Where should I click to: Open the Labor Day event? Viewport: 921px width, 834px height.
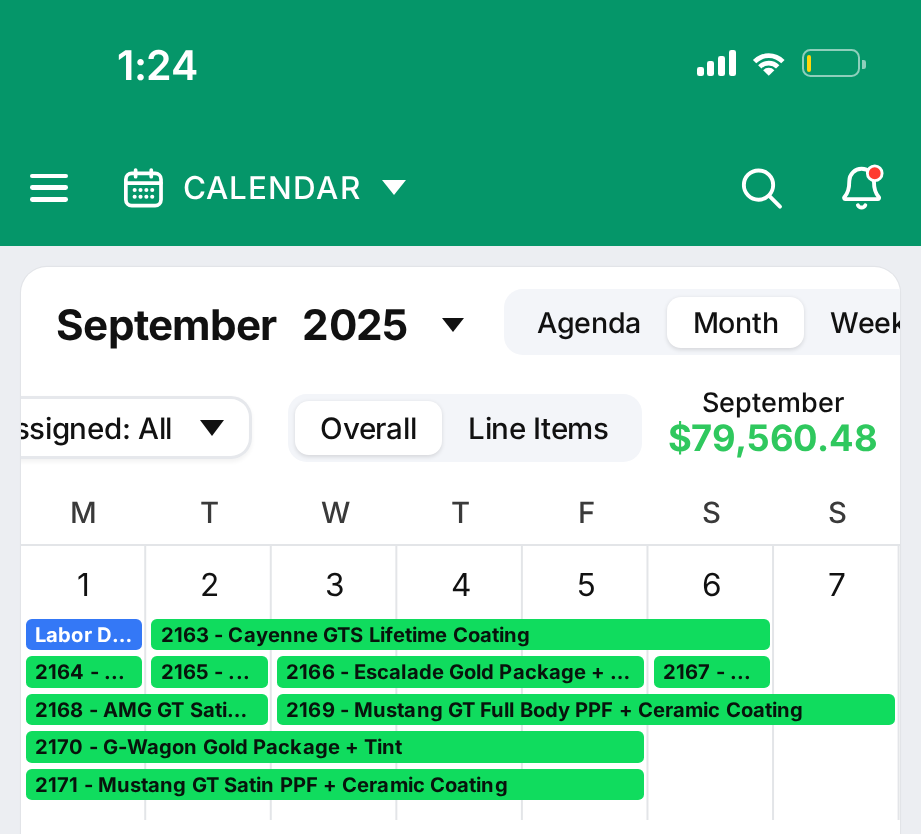[x=84, y=634]
